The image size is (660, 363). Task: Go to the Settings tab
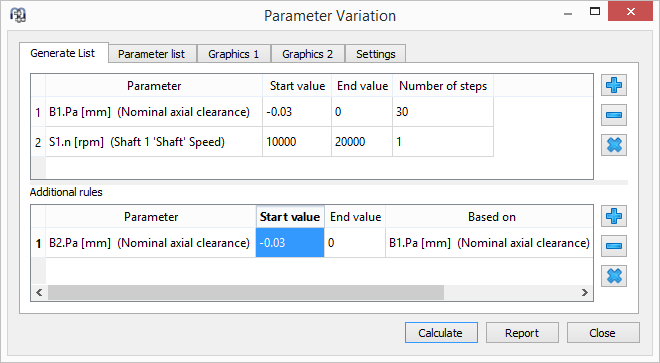coord(375,54)
